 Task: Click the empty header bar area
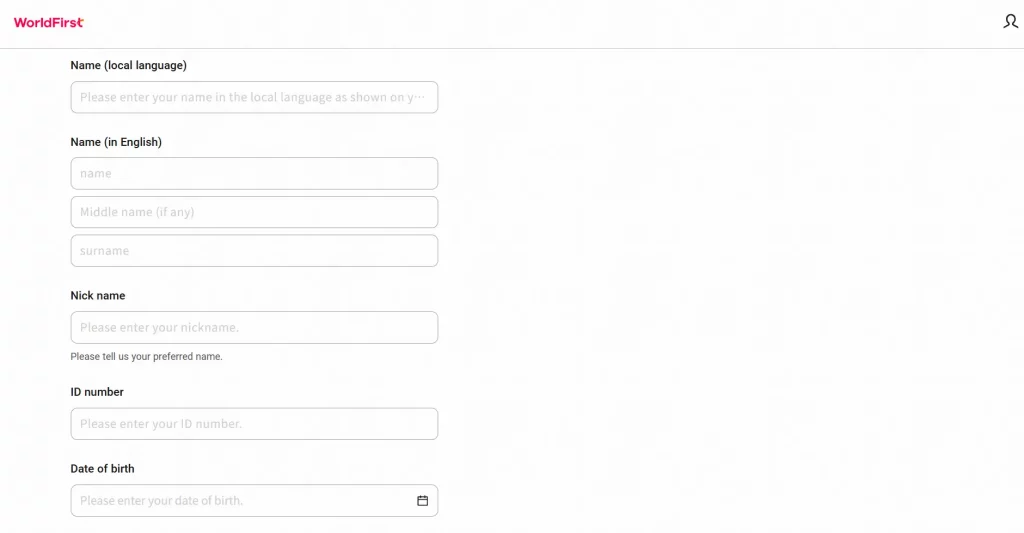click(x=522, y=24)
